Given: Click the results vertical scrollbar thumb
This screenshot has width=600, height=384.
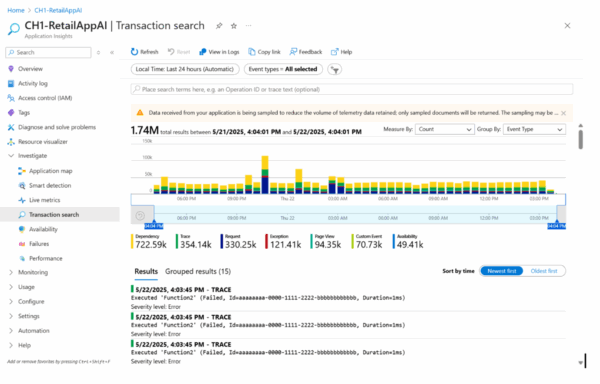Looking at the screenshot, I should [x=580, y=140].
